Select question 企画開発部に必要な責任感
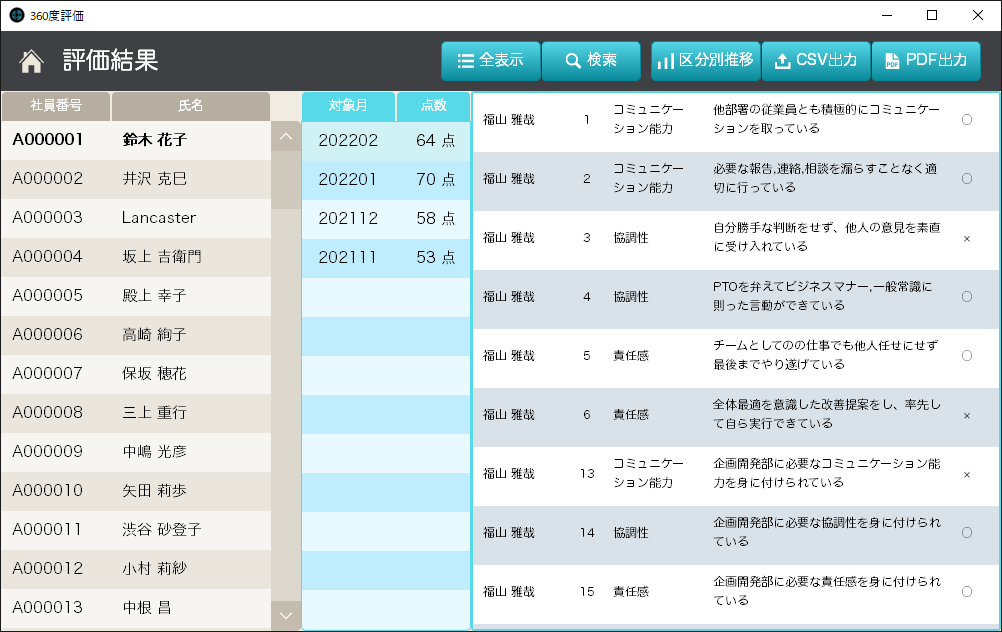 click(826, 590)
